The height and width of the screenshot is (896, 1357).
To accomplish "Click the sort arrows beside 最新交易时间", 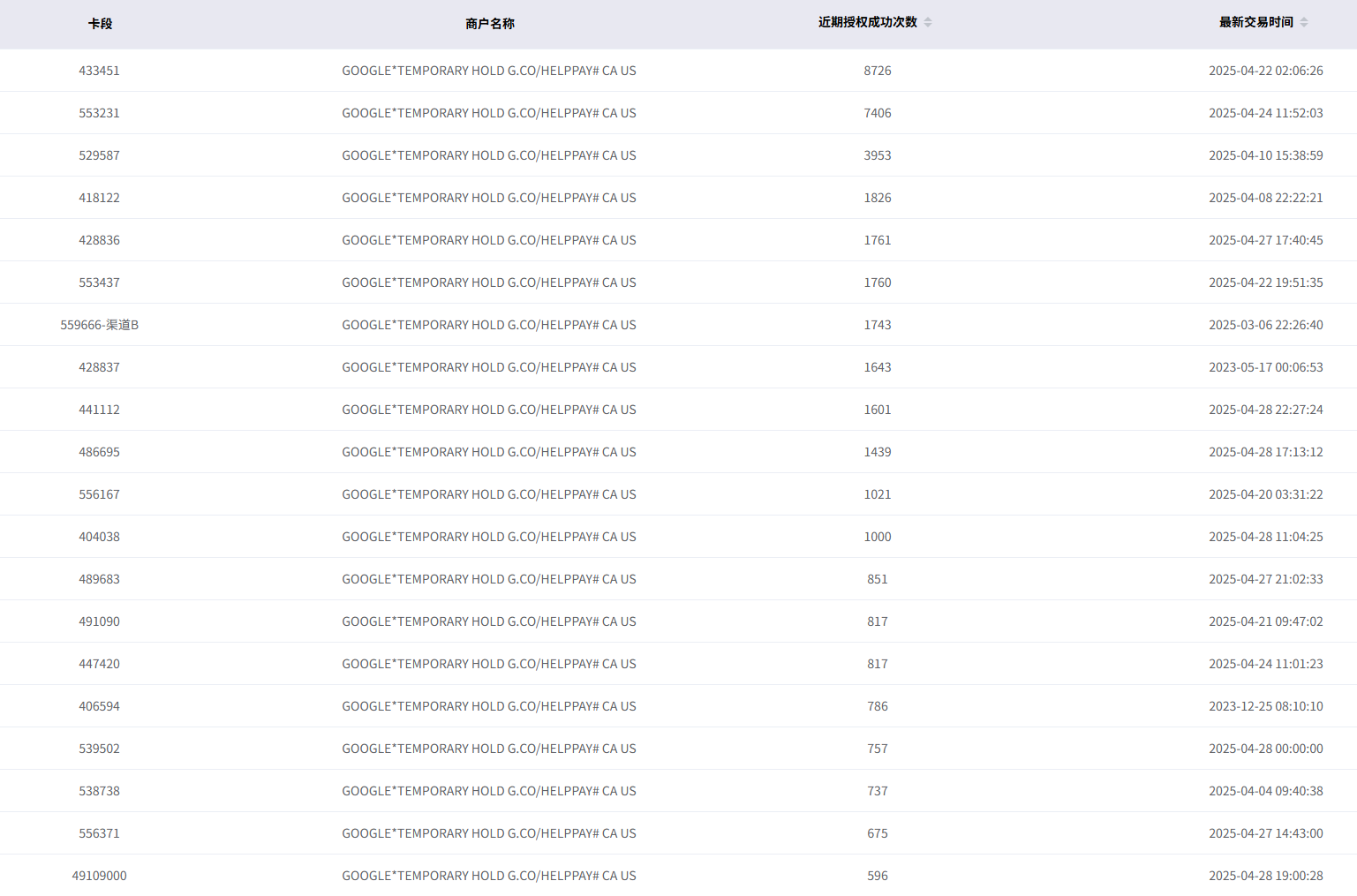I will 1304,23.
